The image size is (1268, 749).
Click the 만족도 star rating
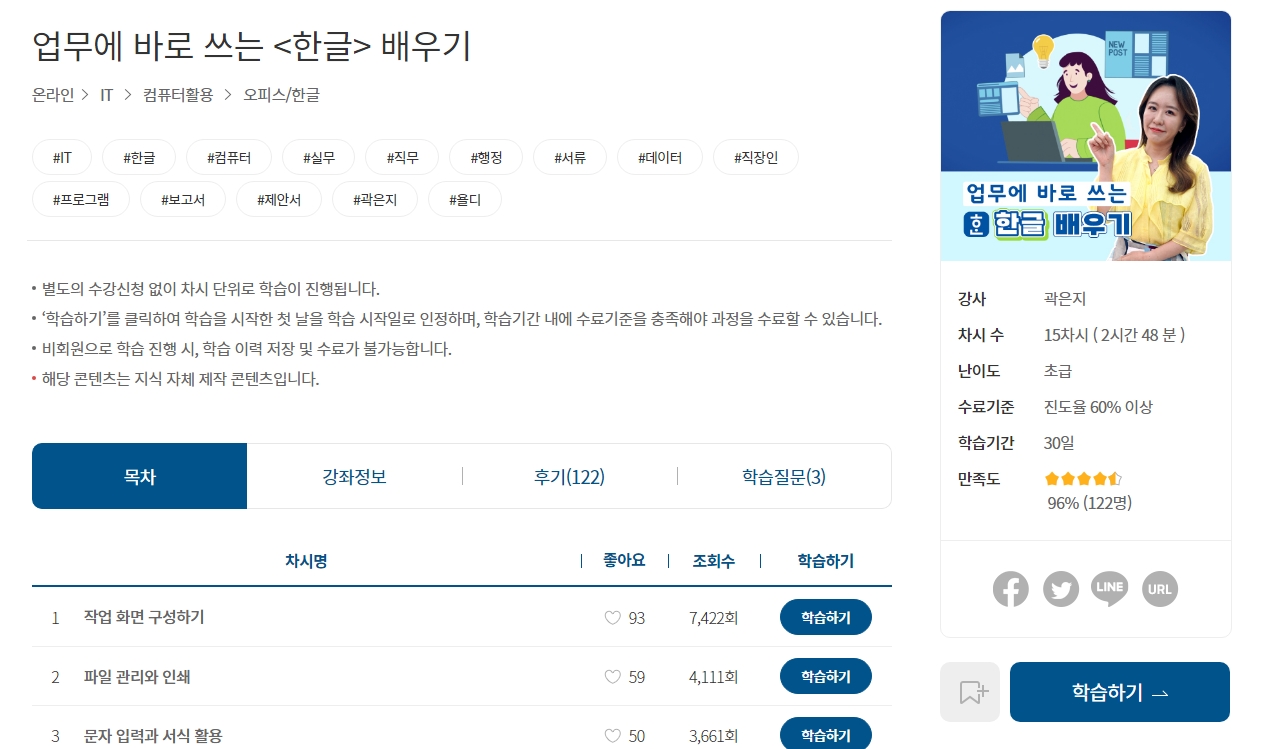[1083, 479]
